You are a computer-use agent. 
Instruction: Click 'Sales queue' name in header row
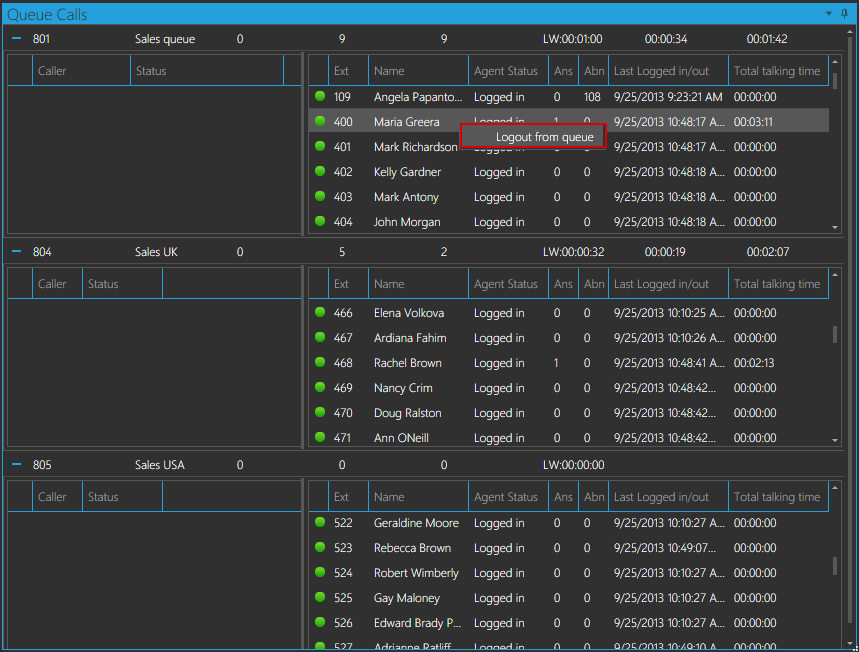coord(165,39)
